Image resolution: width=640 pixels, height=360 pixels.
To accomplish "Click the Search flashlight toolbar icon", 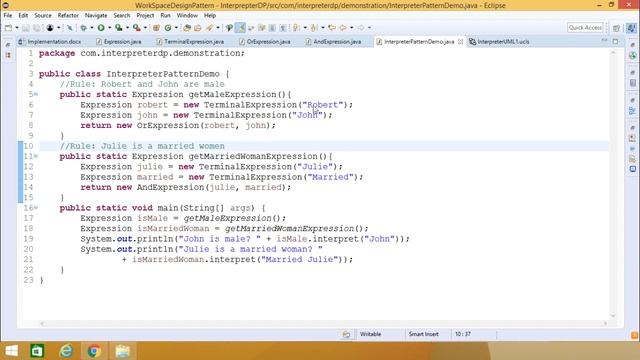I will point(209,28).
